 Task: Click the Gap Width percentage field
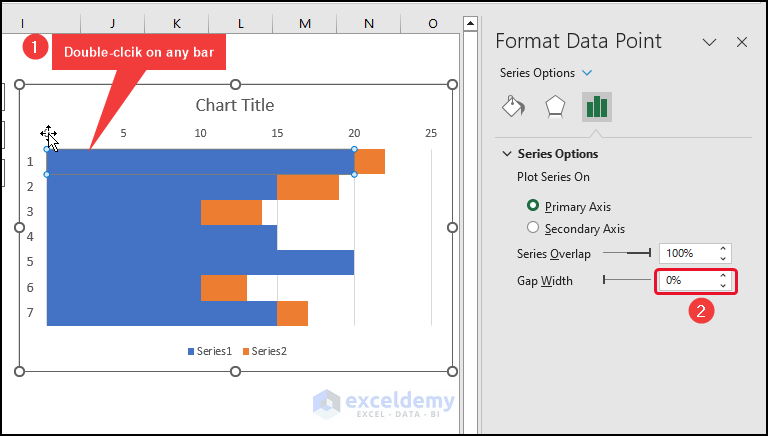coord(684,281)
